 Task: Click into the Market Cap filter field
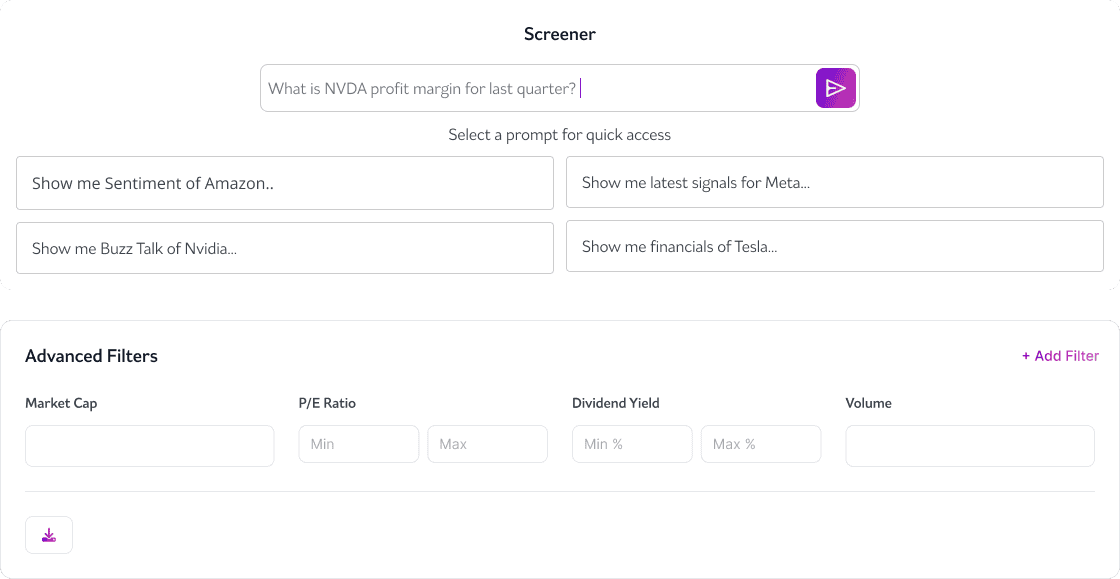(x=149, y=446)
